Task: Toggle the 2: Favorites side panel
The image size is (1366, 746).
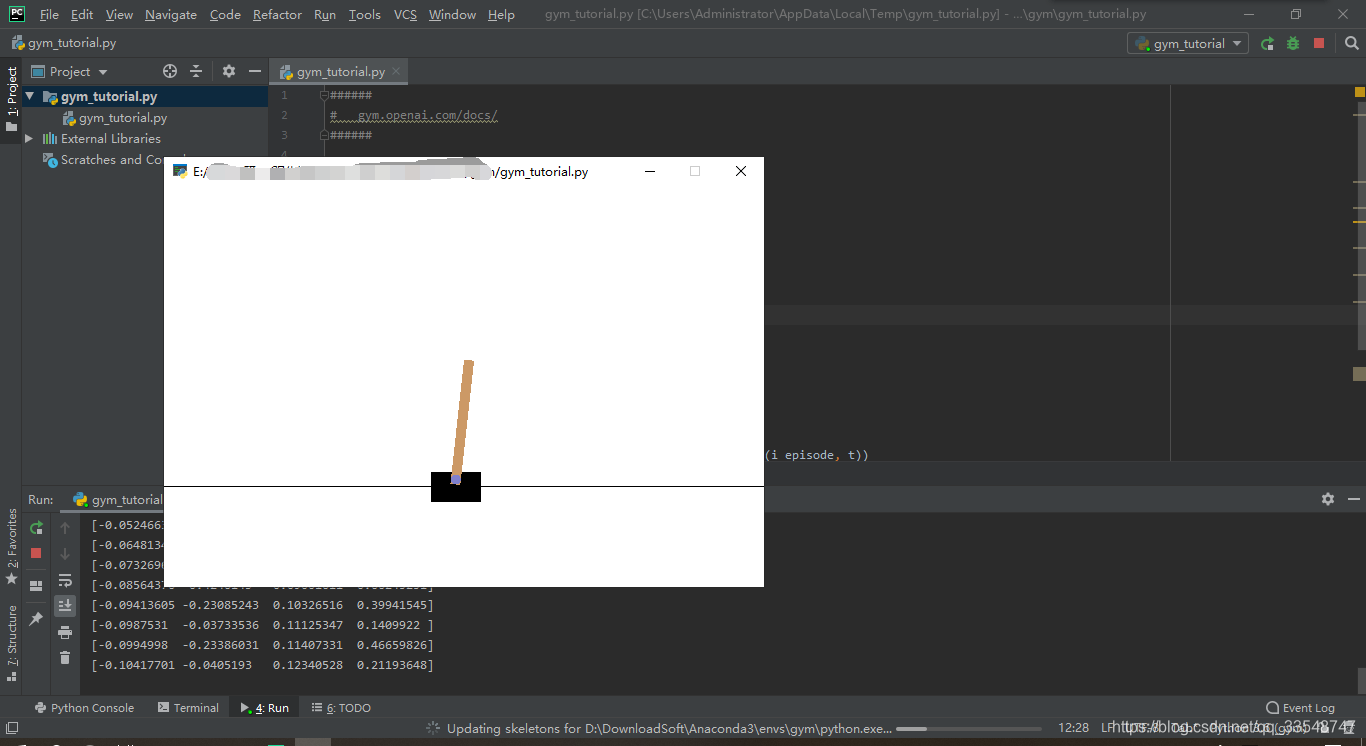Action: (x=11, y=546)
